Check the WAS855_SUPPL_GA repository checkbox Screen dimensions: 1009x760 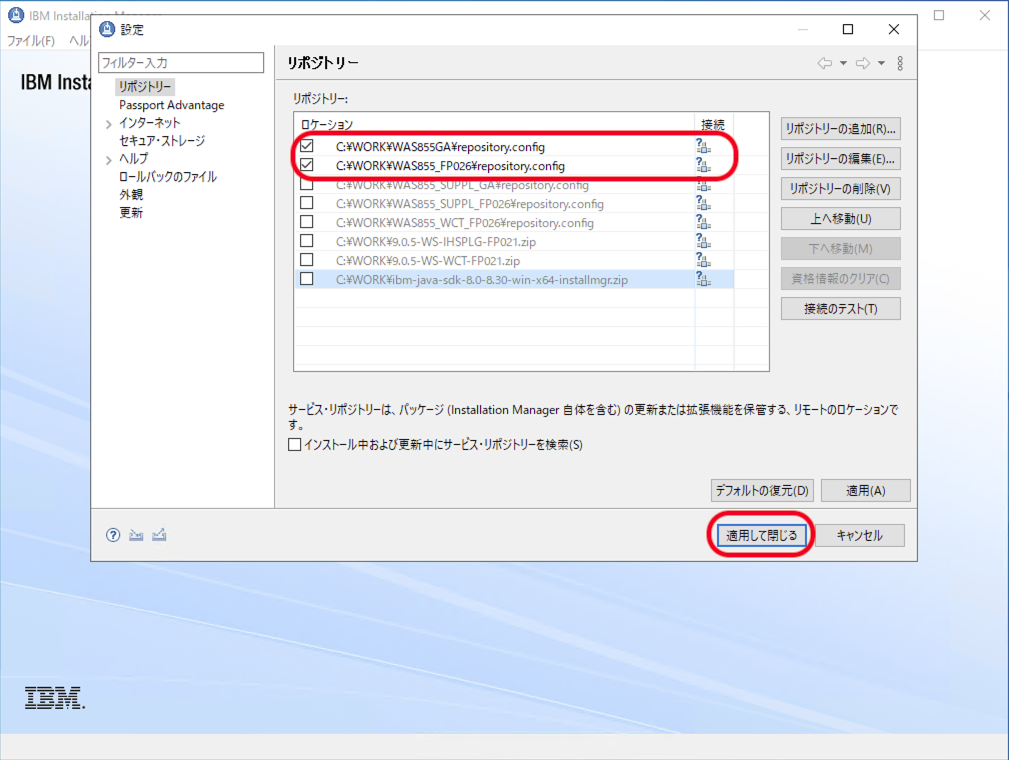point(307,185)
